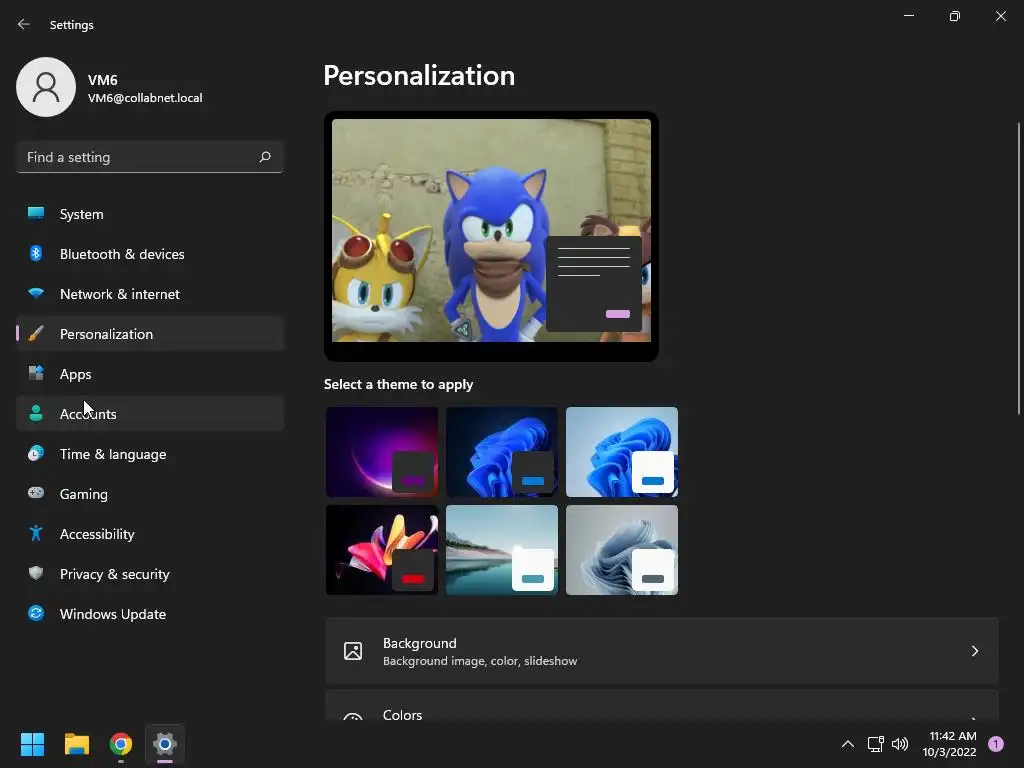Click the Settings gear taskbar icon

click(x=165, y=744)
